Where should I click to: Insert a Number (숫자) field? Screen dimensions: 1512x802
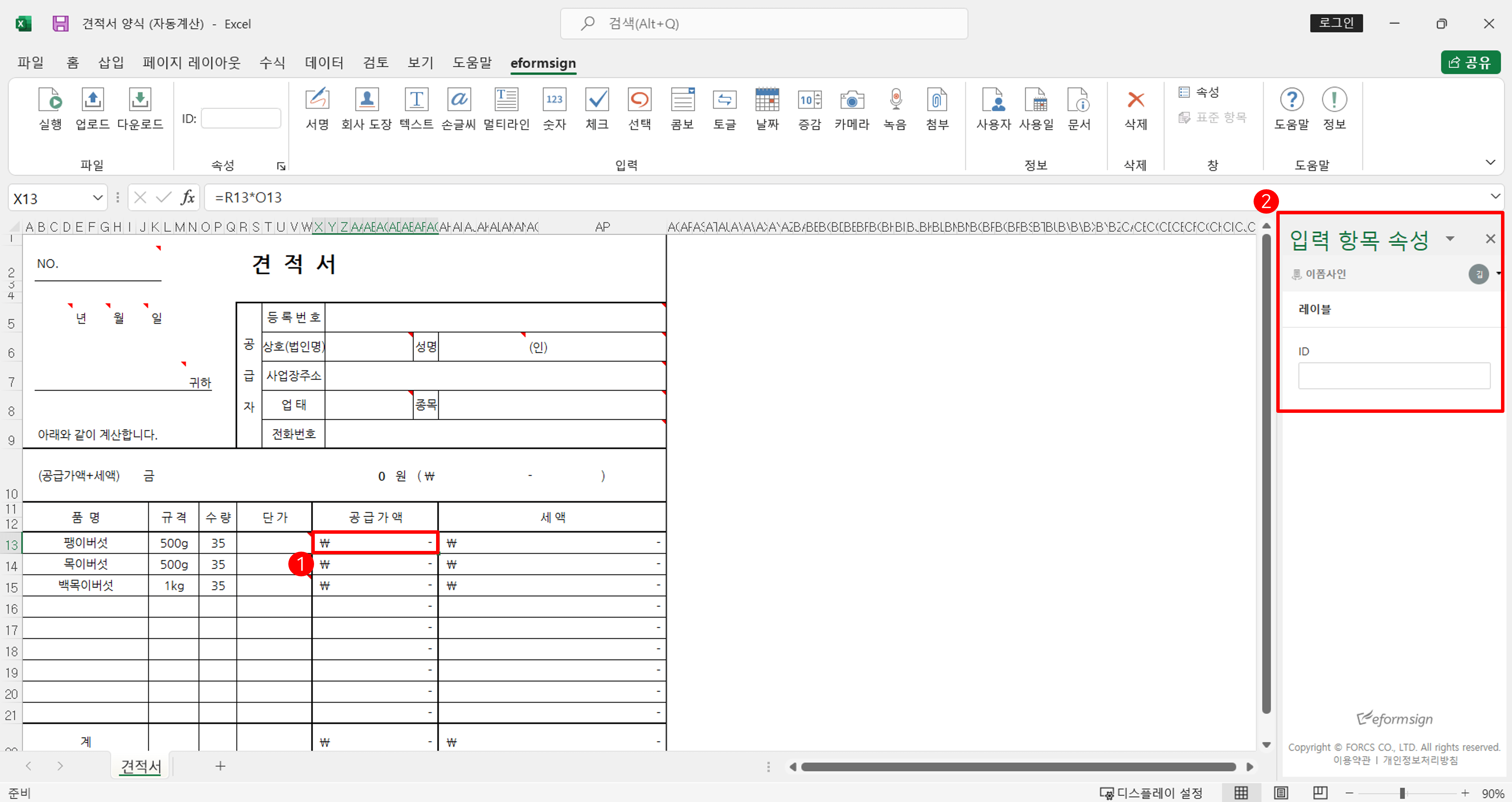554,109
